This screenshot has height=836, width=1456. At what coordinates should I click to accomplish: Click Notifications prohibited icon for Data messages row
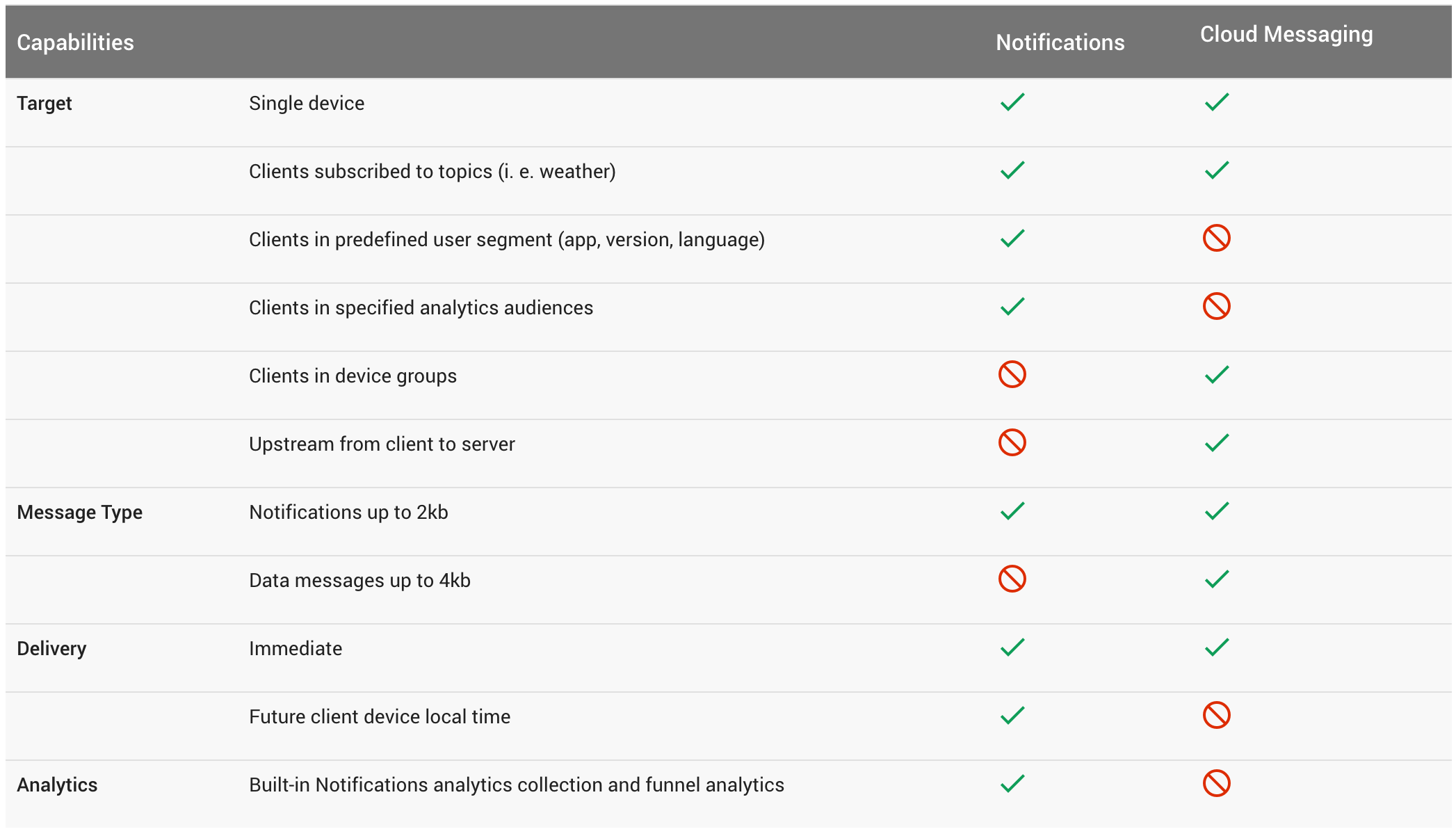click(x=1012, y=579)
